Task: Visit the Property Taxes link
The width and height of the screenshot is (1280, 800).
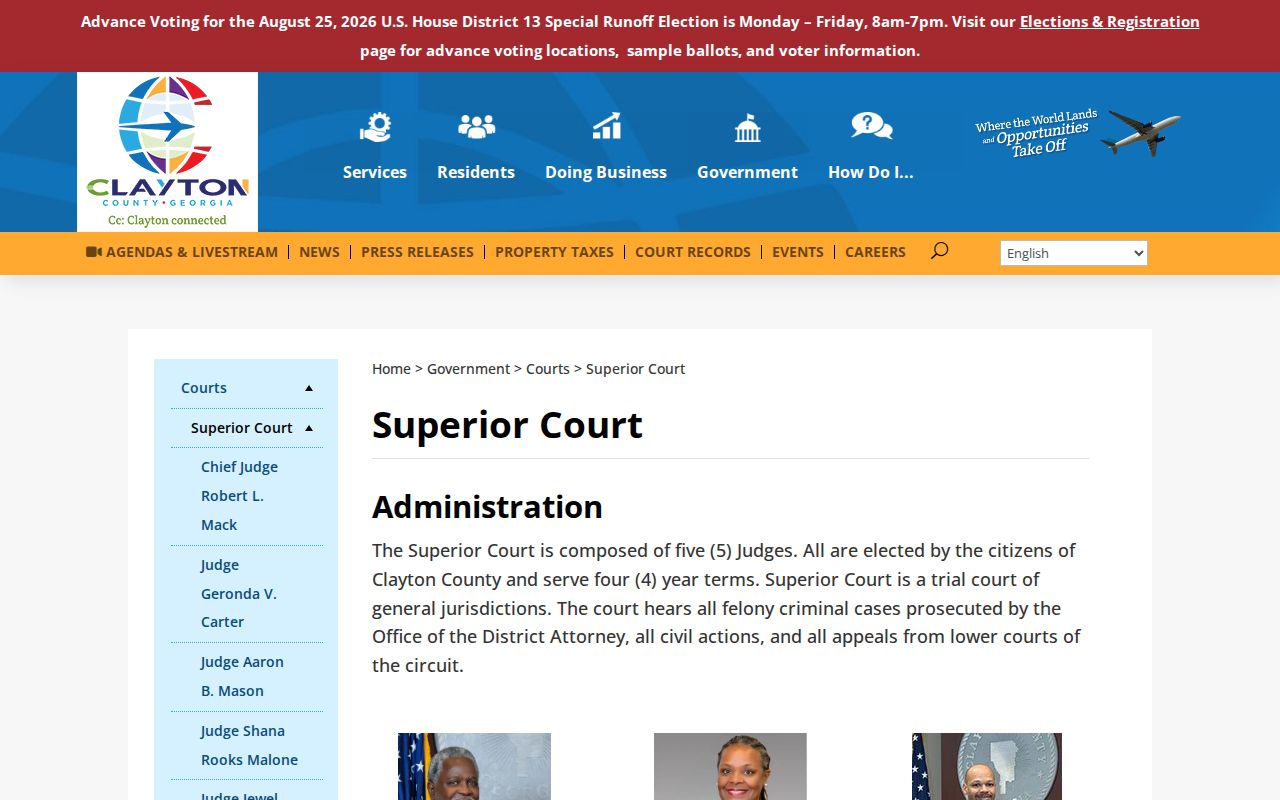Action: 554,252
